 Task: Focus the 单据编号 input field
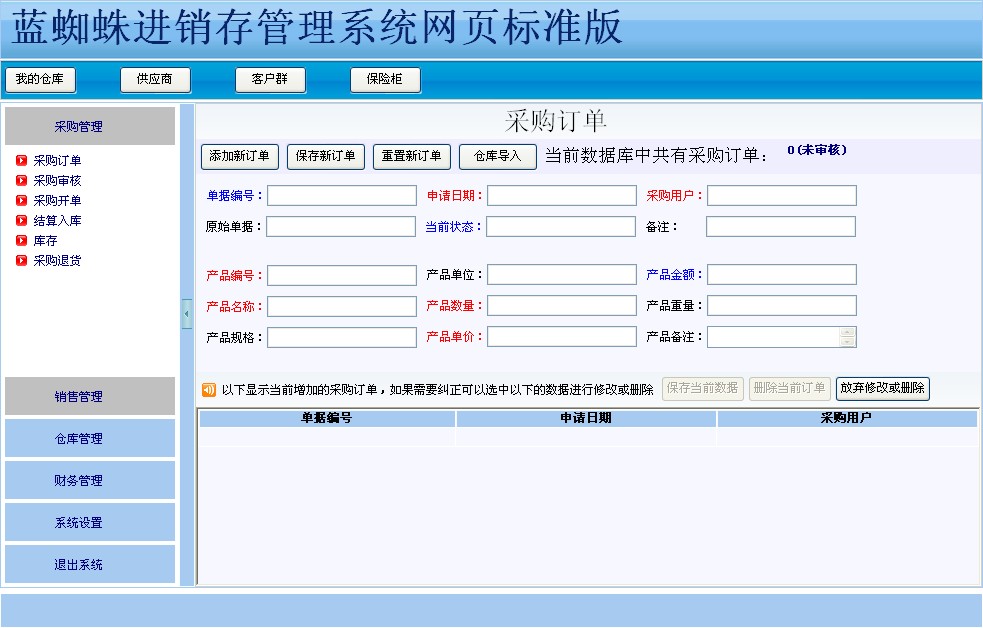(342, 196)
